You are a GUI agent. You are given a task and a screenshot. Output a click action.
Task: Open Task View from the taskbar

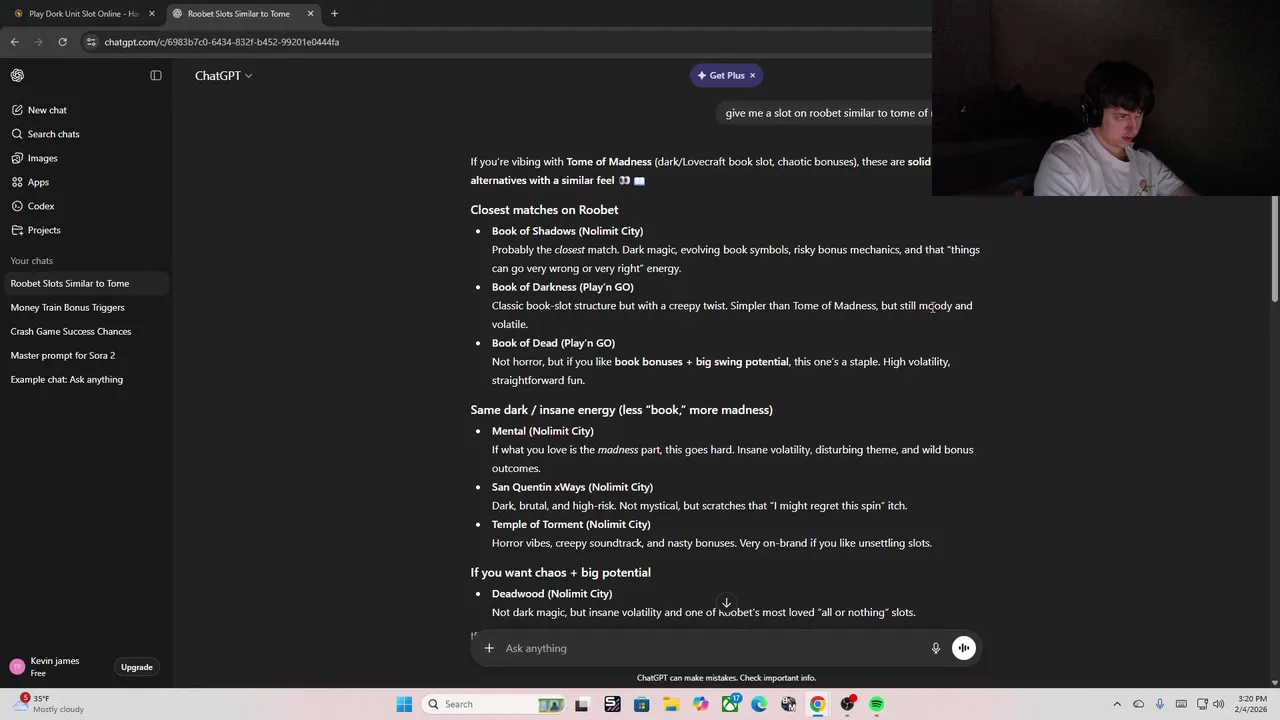point(582,704)
